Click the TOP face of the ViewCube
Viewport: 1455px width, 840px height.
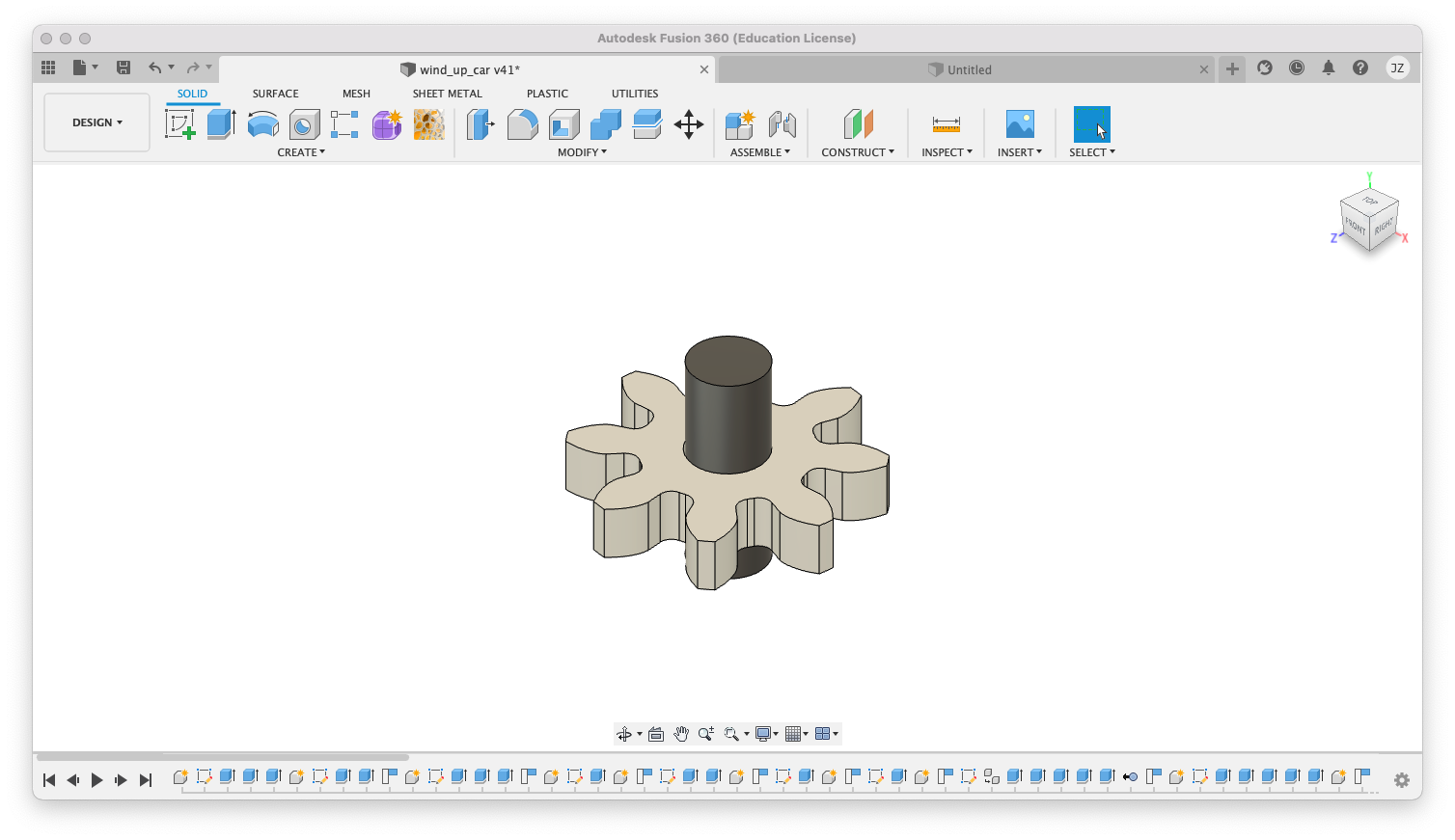coord(1370,202)
